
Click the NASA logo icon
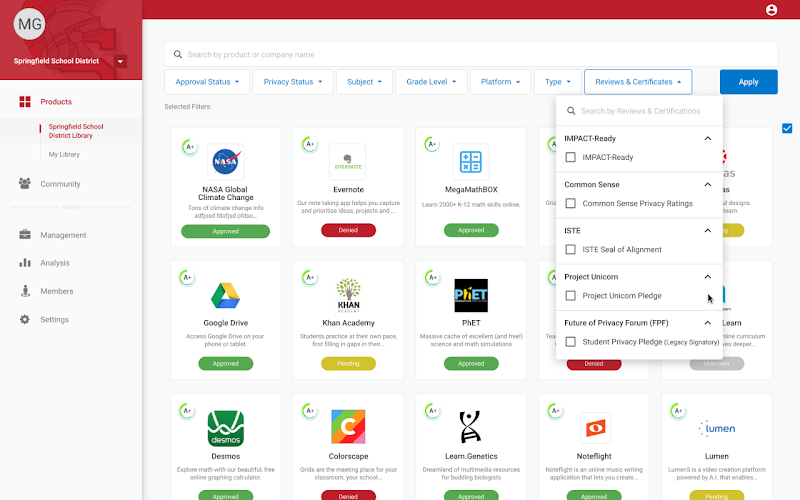[x=226, y=162]
